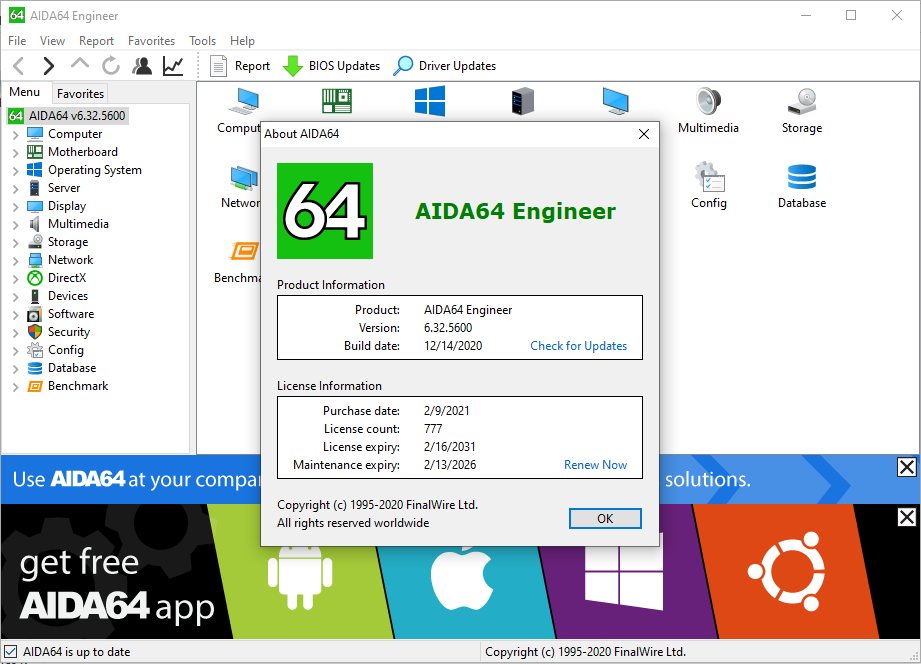
Task: Open the Config icon in the main pane
Action: 709,176
